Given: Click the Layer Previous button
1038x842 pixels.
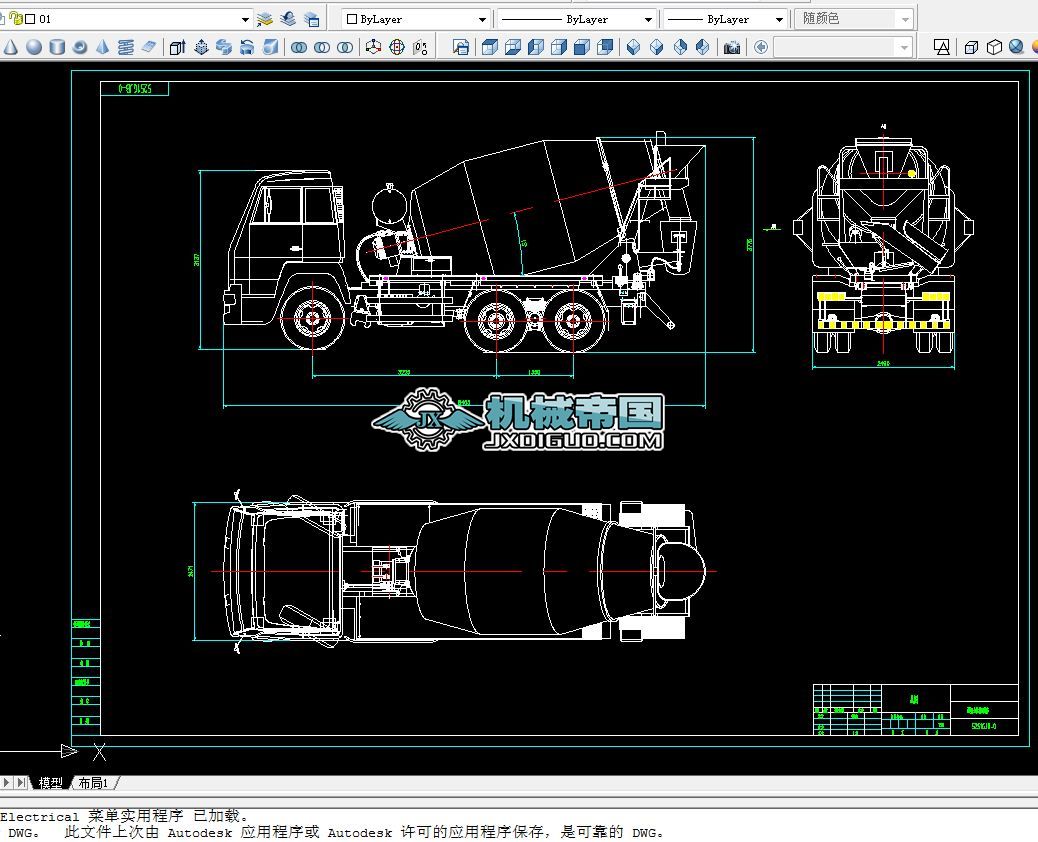Looking at the screenshot, I should click(288, 19).
